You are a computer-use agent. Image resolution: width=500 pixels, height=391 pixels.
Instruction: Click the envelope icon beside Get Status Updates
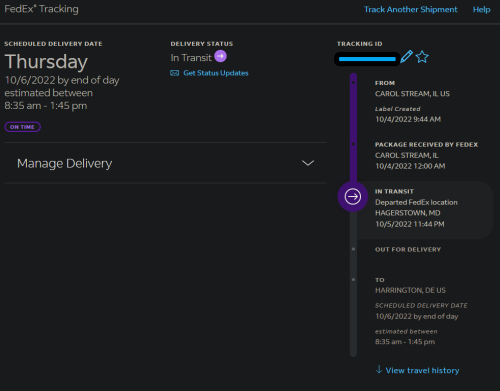175,73
